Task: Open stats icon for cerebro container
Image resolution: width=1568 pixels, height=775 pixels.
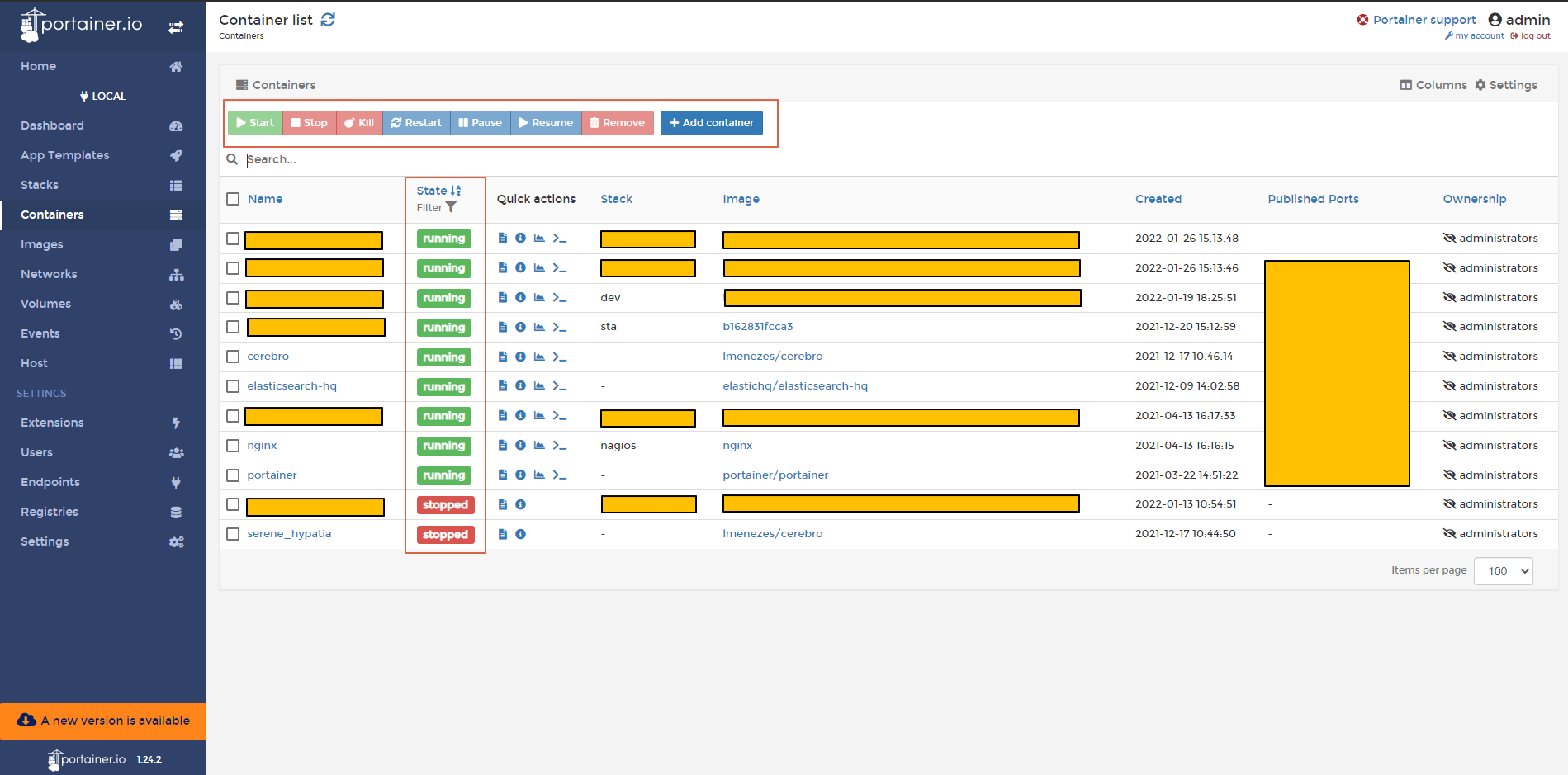Action: [539, 357]
